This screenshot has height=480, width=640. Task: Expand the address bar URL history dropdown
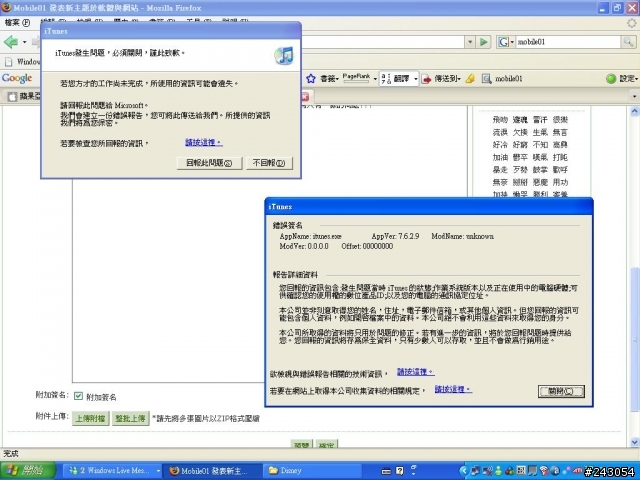point(469,42)
